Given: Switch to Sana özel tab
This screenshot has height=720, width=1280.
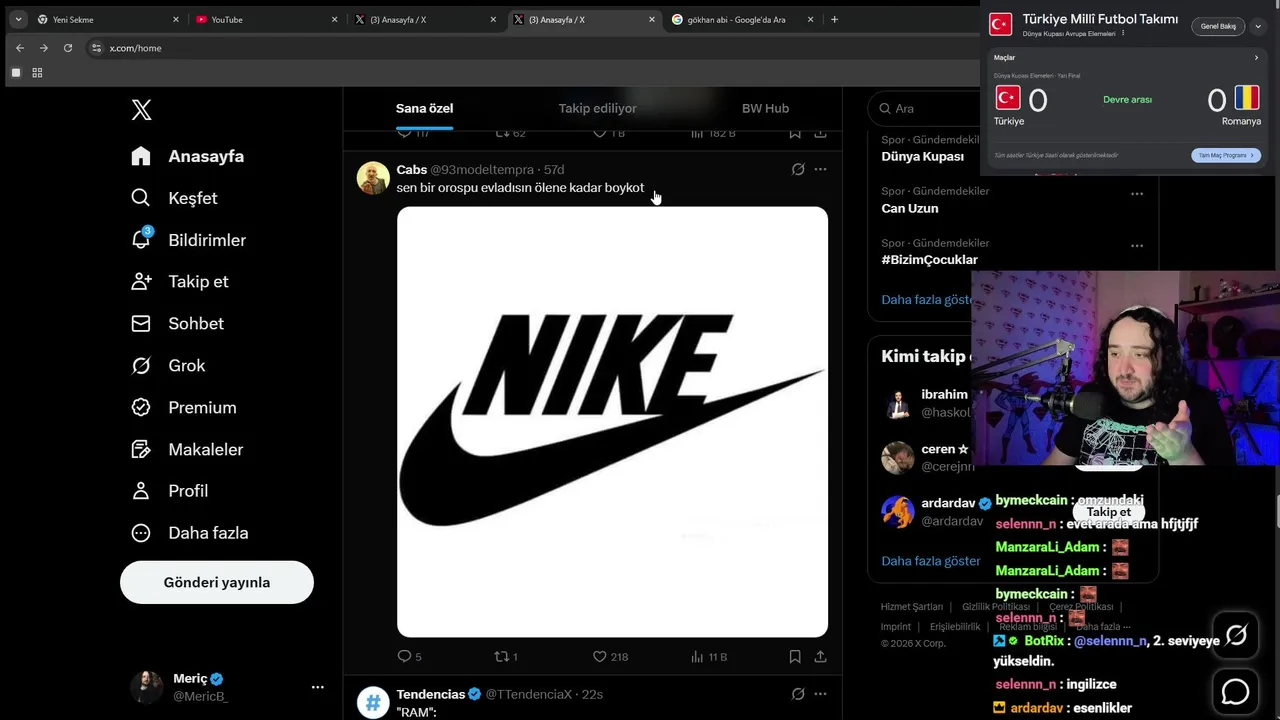Looking at the screenshot, I should 425,108.
